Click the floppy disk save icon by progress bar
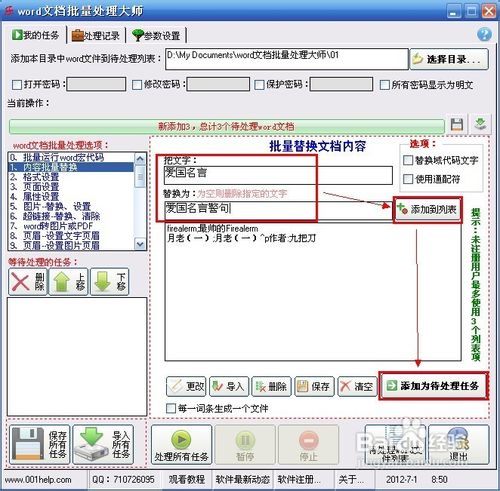 457,125
